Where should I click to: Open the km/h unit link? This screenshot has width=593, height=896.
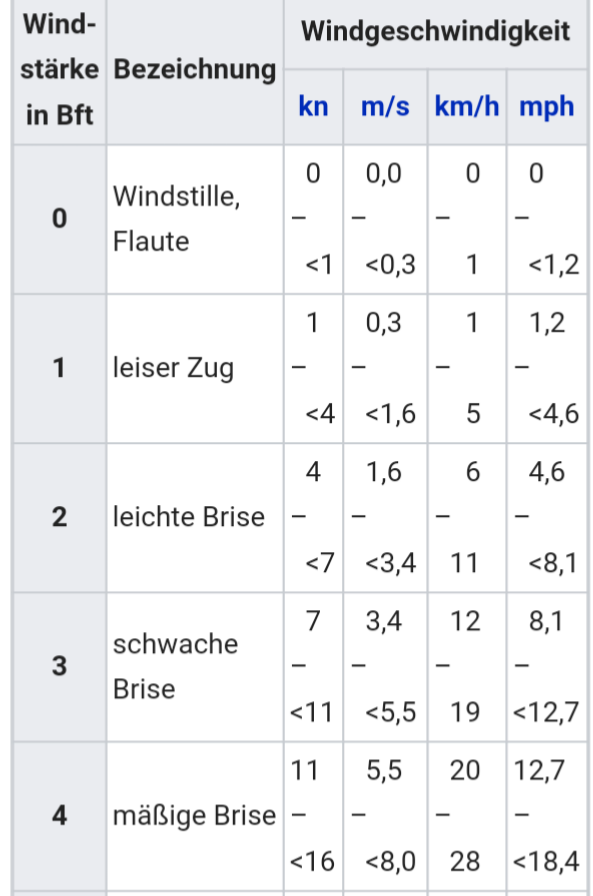pyautogui.click(x=467, y=106)
